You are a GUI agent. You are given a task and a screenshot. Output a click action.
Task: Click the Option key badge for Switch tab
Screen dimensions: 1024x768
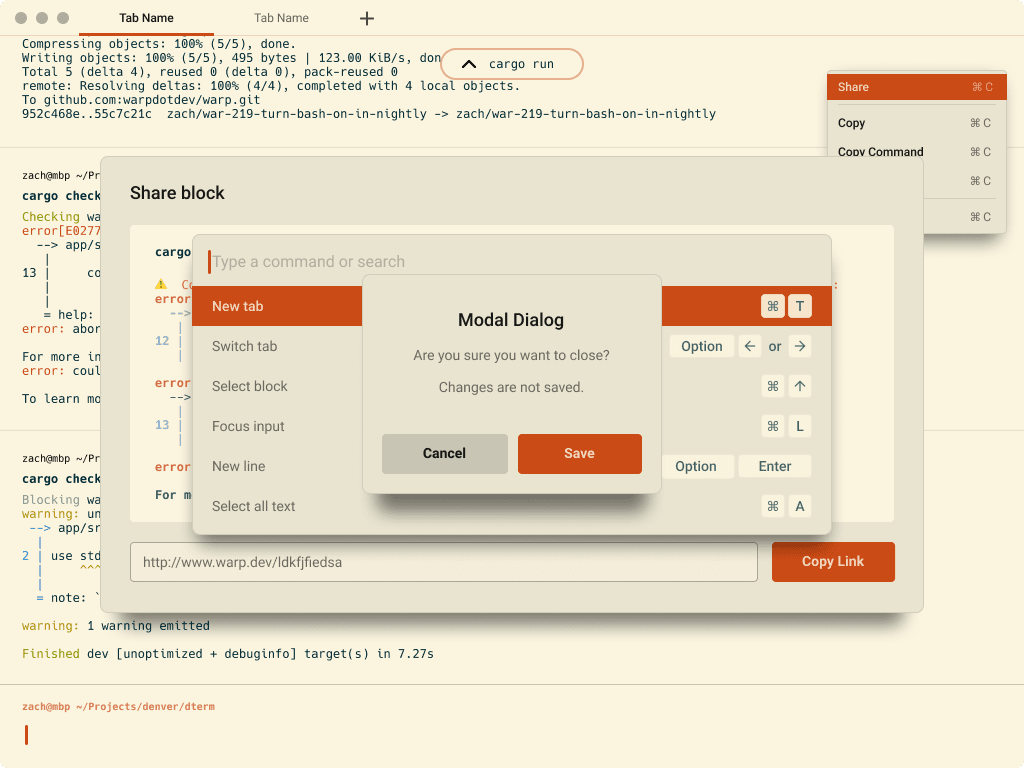701,346
